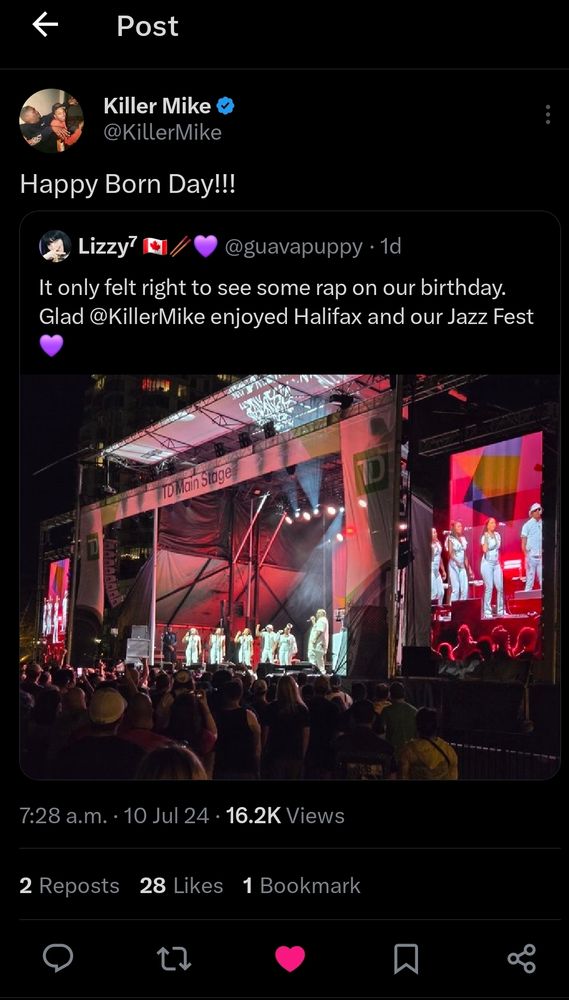Image resolution: width=569 pixels, height=1000 pixels.
Task: Open the three-dot post options menu
Action: tap(547, 115)
